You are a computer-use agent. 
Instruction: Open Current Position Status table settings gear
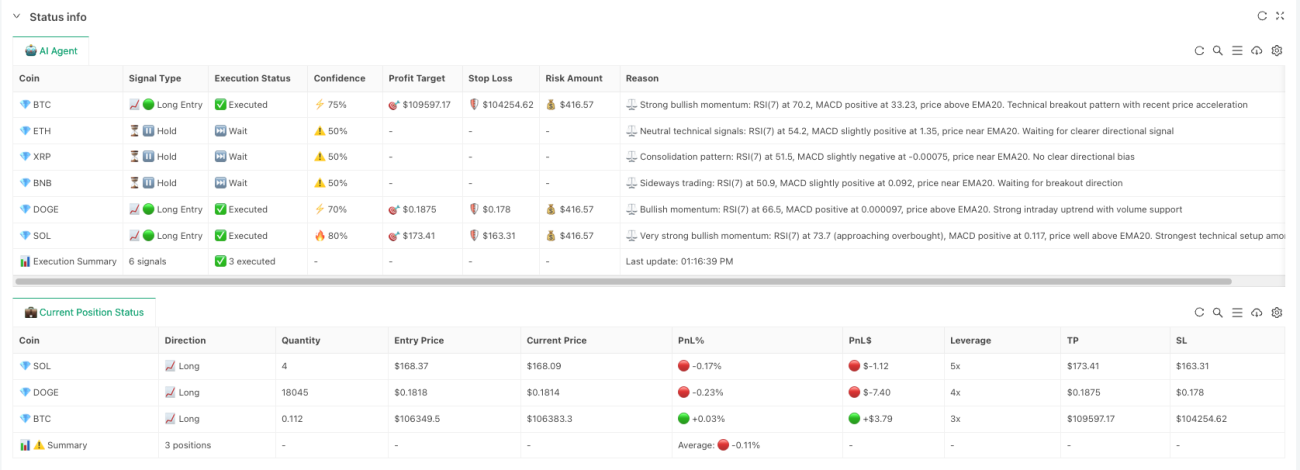pyautogui.click(x=1277, y=313)
